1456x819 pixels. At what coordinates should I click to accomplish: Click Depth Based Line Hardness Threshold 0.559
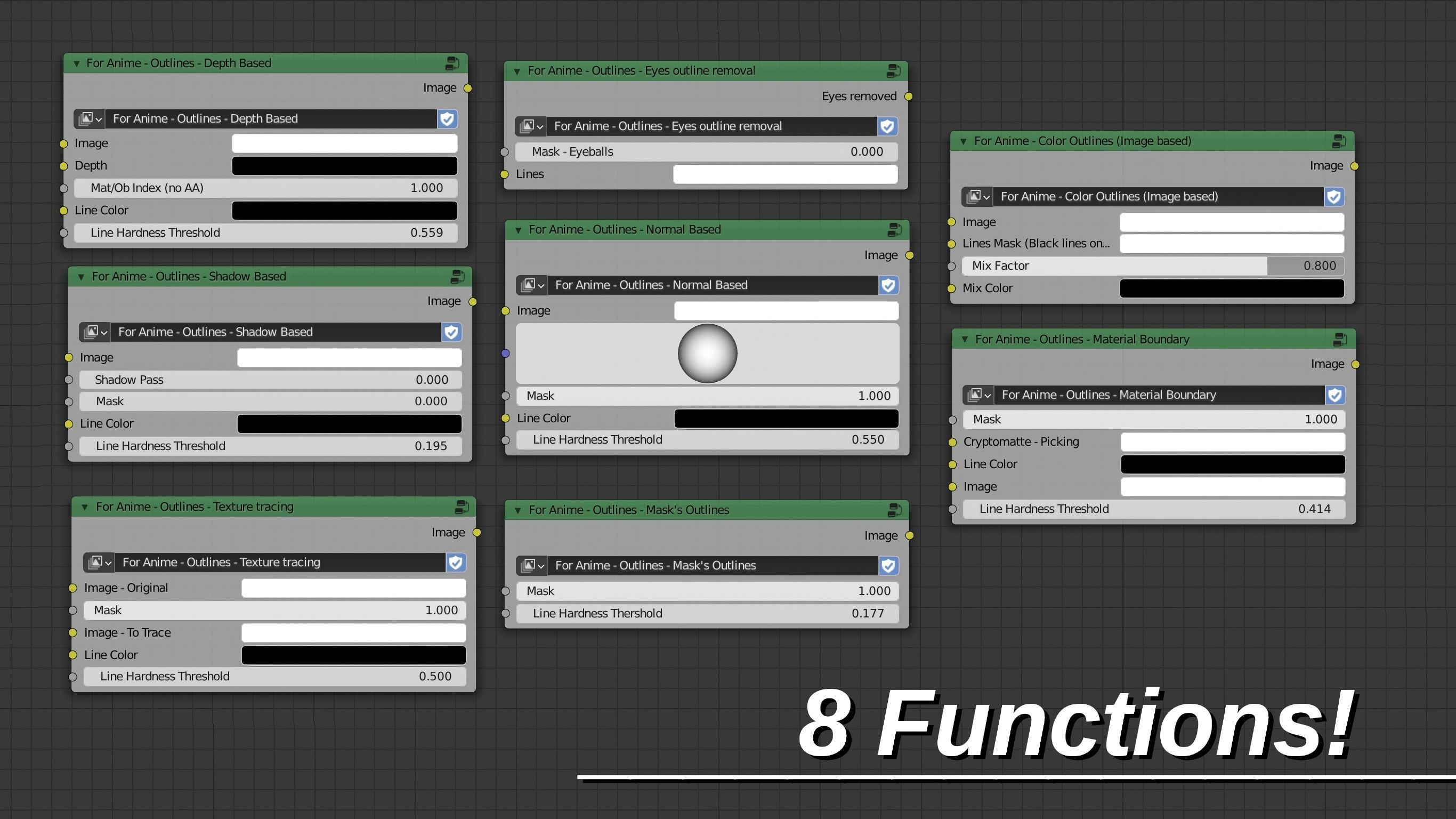pyautogui.click(x=265, y=232)
